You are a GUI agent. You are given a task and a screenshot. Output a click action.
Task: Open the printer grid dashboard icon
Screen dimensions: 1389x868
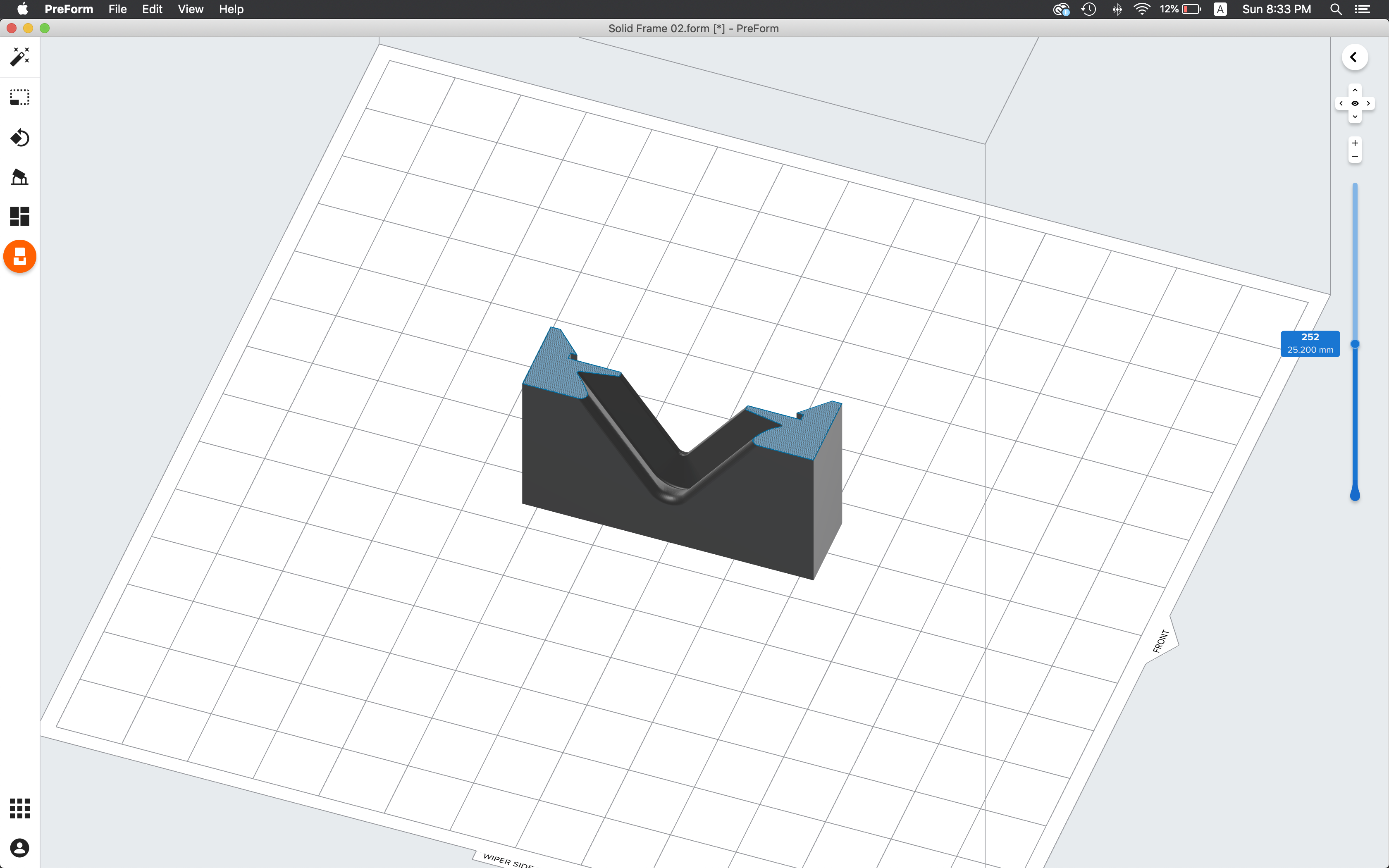coord(19,808)
